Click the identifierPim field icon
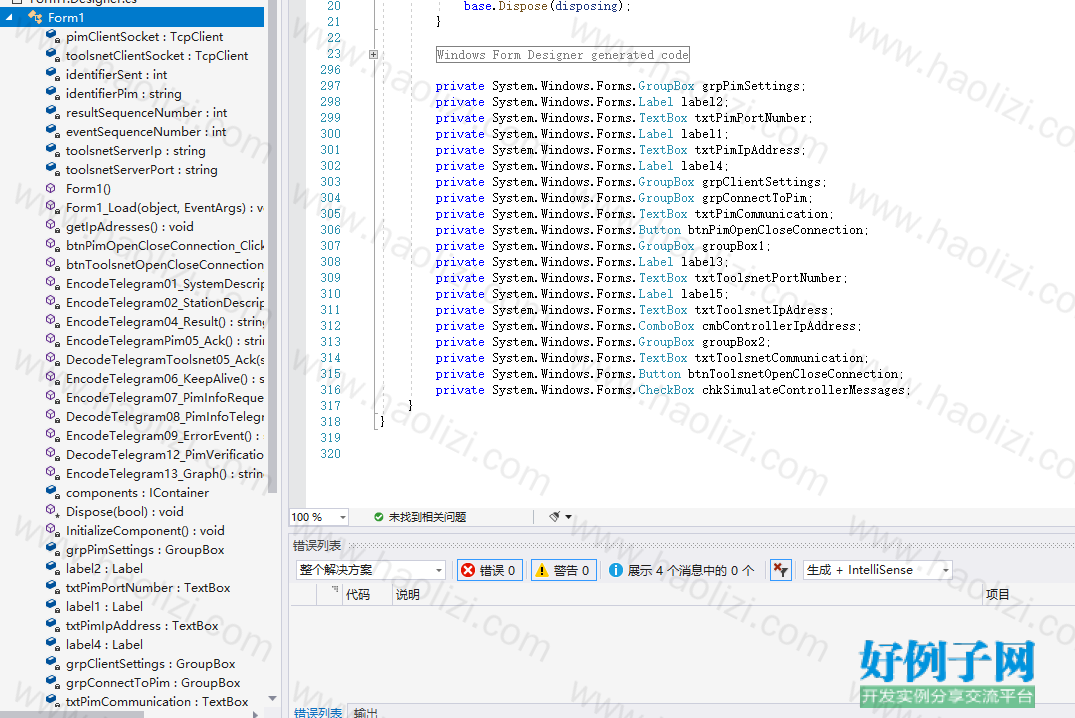Viewport: 1075px width, 718px height. (52, 93)
